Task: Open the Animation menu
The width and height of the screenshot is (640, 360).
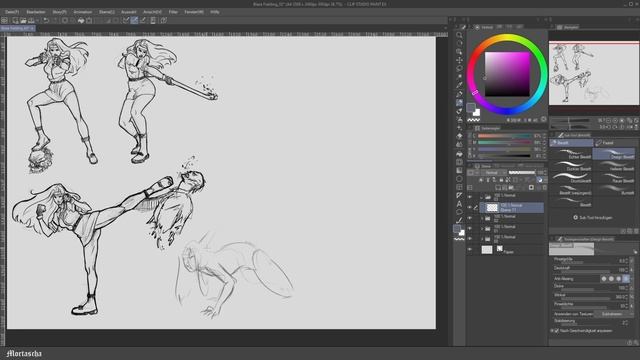Action: (83, 12)
